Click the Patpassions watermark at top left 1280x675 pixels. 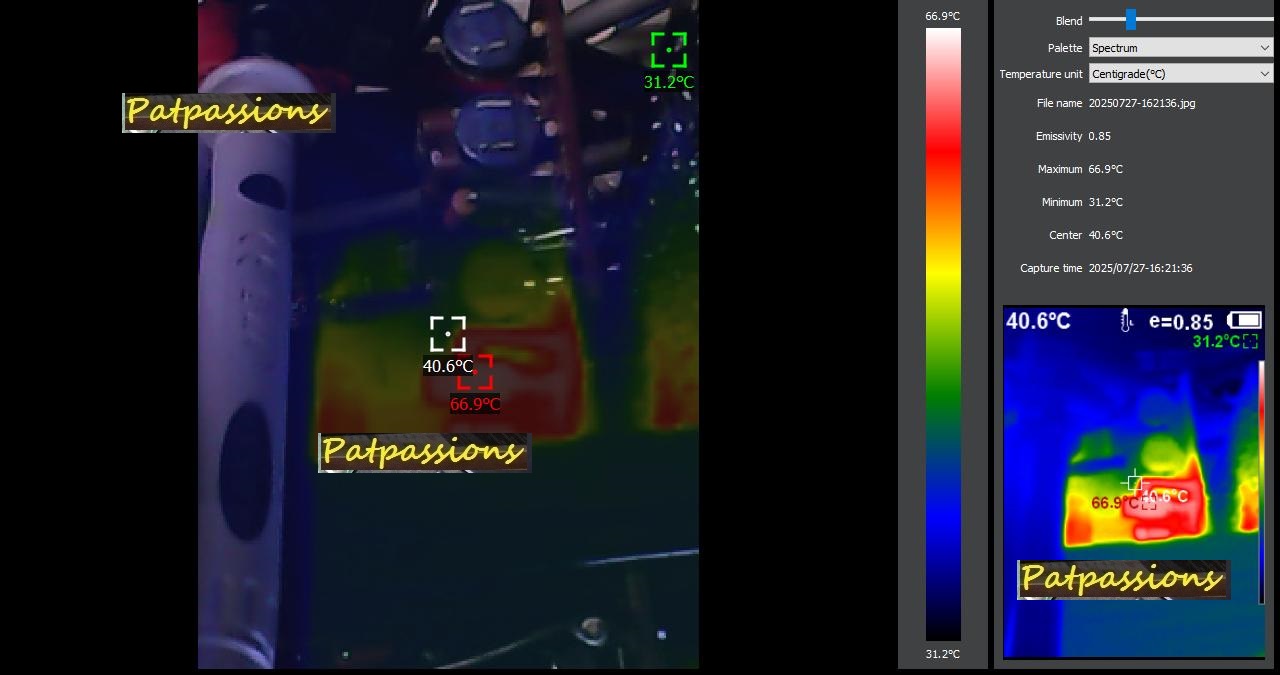pyautogui.click(x=228, y=112)
